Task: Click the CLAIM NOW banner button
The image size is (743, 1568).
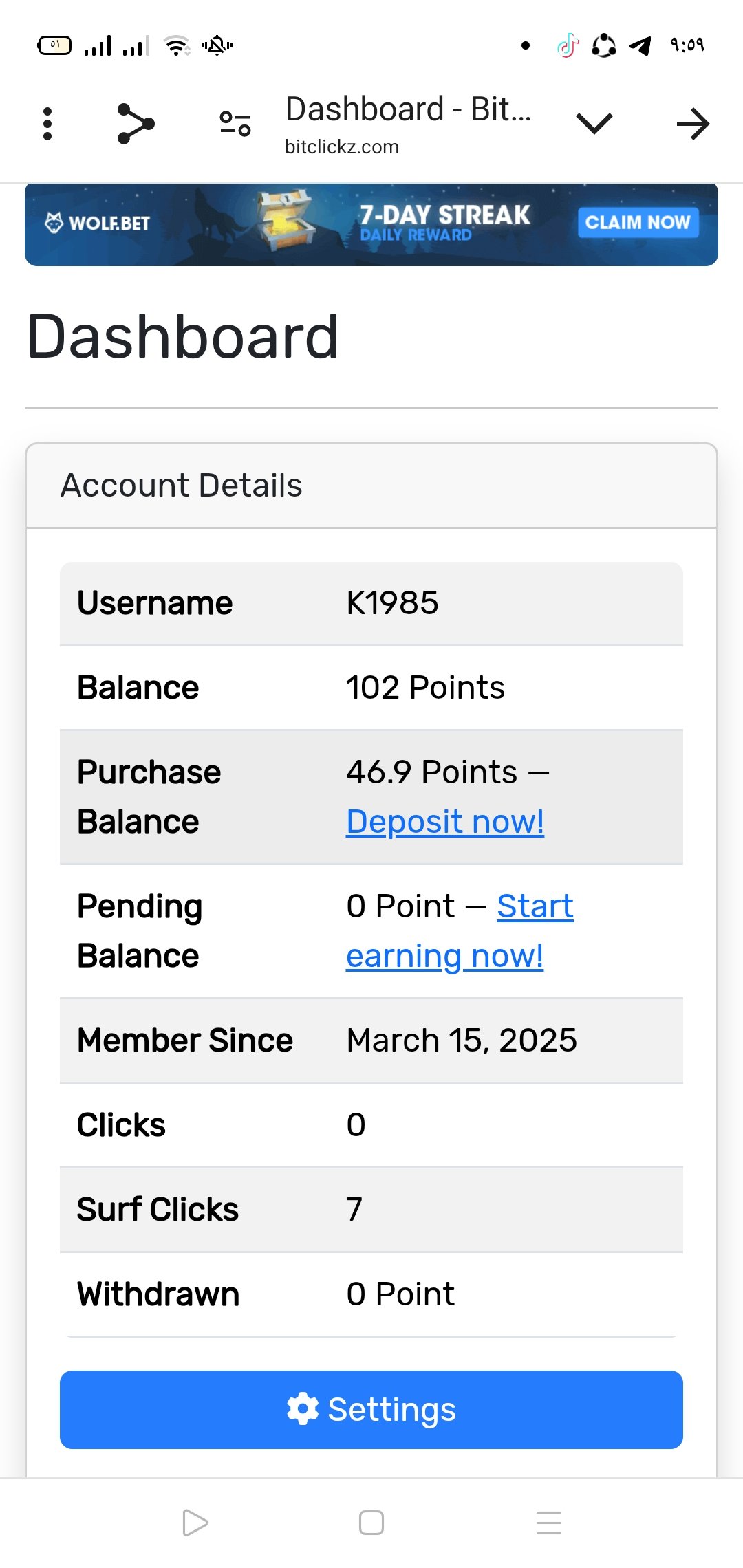Action: (x=638, y=222)
